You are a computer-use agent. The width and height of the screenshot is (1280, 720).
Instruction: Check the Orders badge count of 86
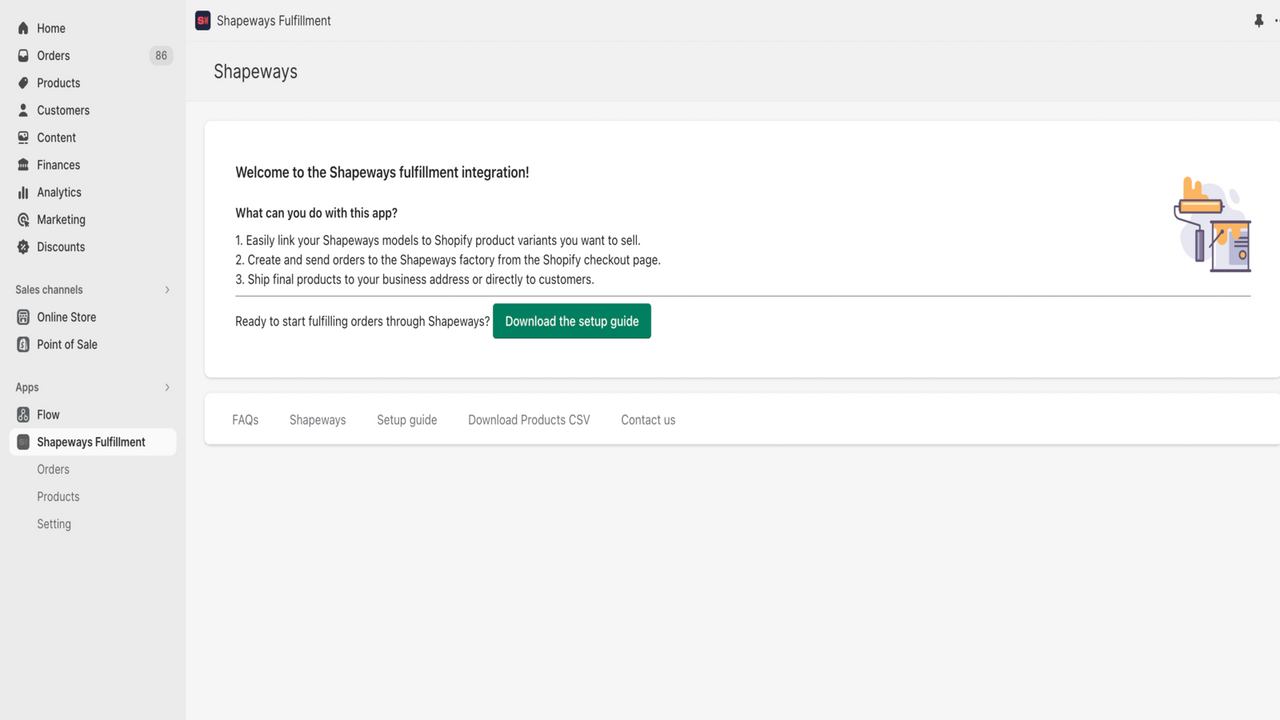pyautogui.click(x=160, y=55)
